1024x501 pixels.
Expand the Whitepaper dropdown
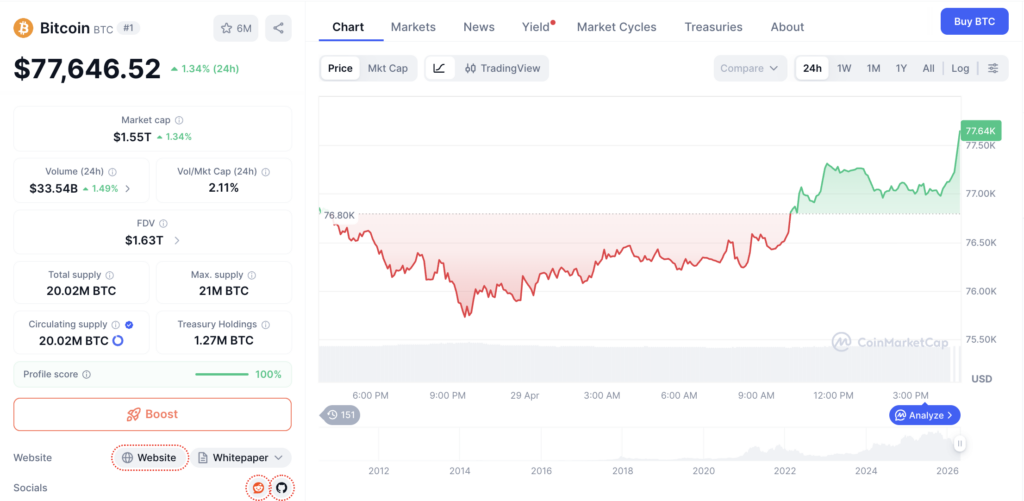pos(240,457)
